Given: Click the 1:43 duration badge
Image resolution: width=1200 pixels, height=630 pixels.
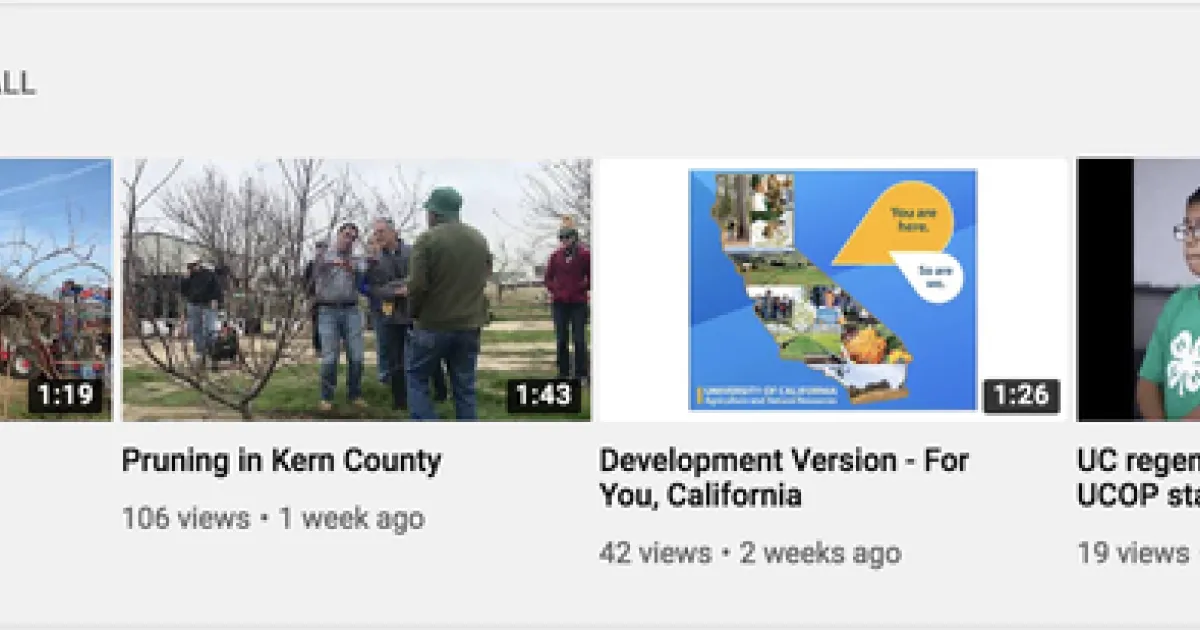Looking at the screenshot, I should pyautogui.click(x=544, y=395).
